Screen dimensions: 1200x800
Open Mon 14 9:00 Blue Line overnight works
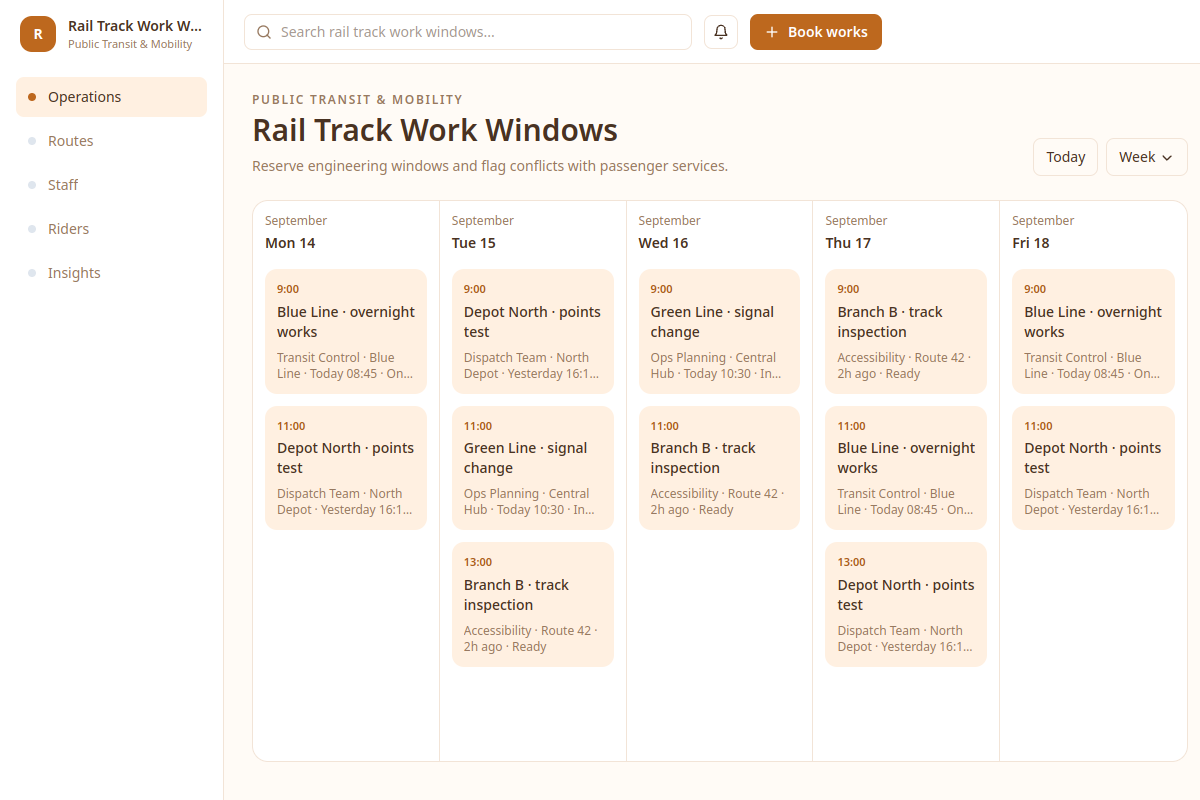coord(346,331)
